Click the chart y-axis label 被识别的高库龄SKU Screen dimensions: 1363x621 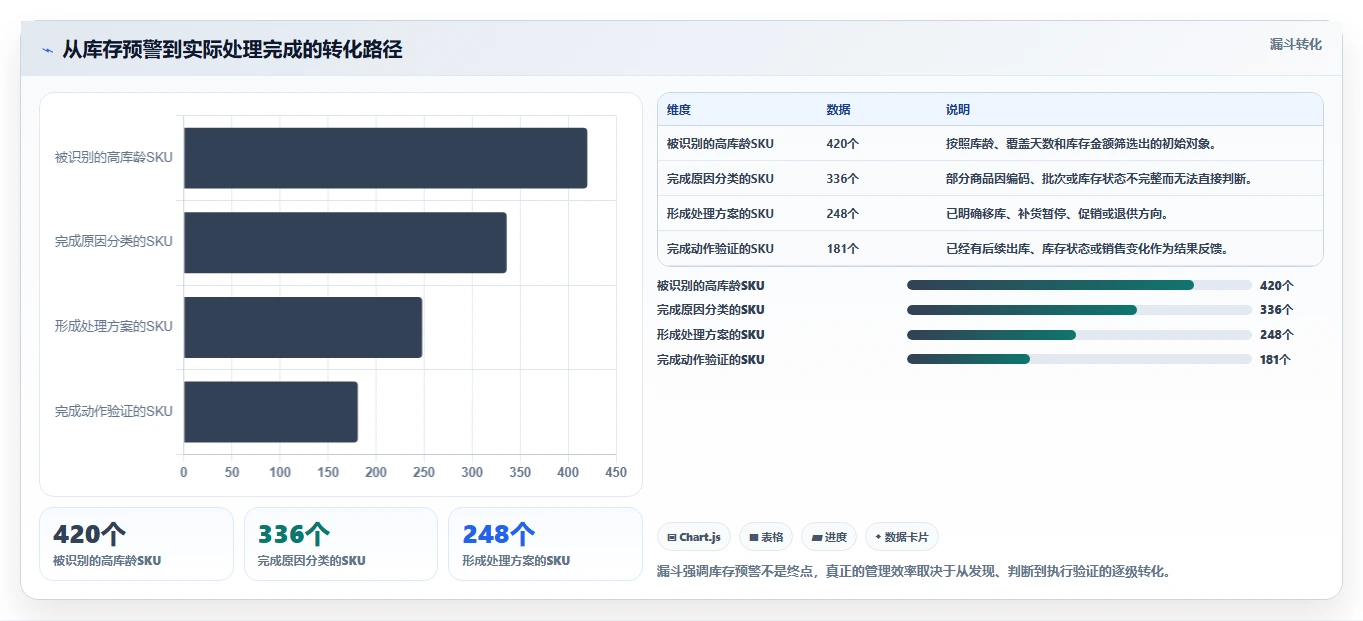114,157
